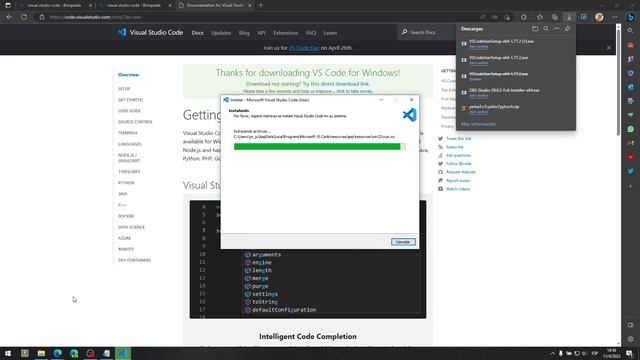Click the VS Code Day link

(304, 48)
